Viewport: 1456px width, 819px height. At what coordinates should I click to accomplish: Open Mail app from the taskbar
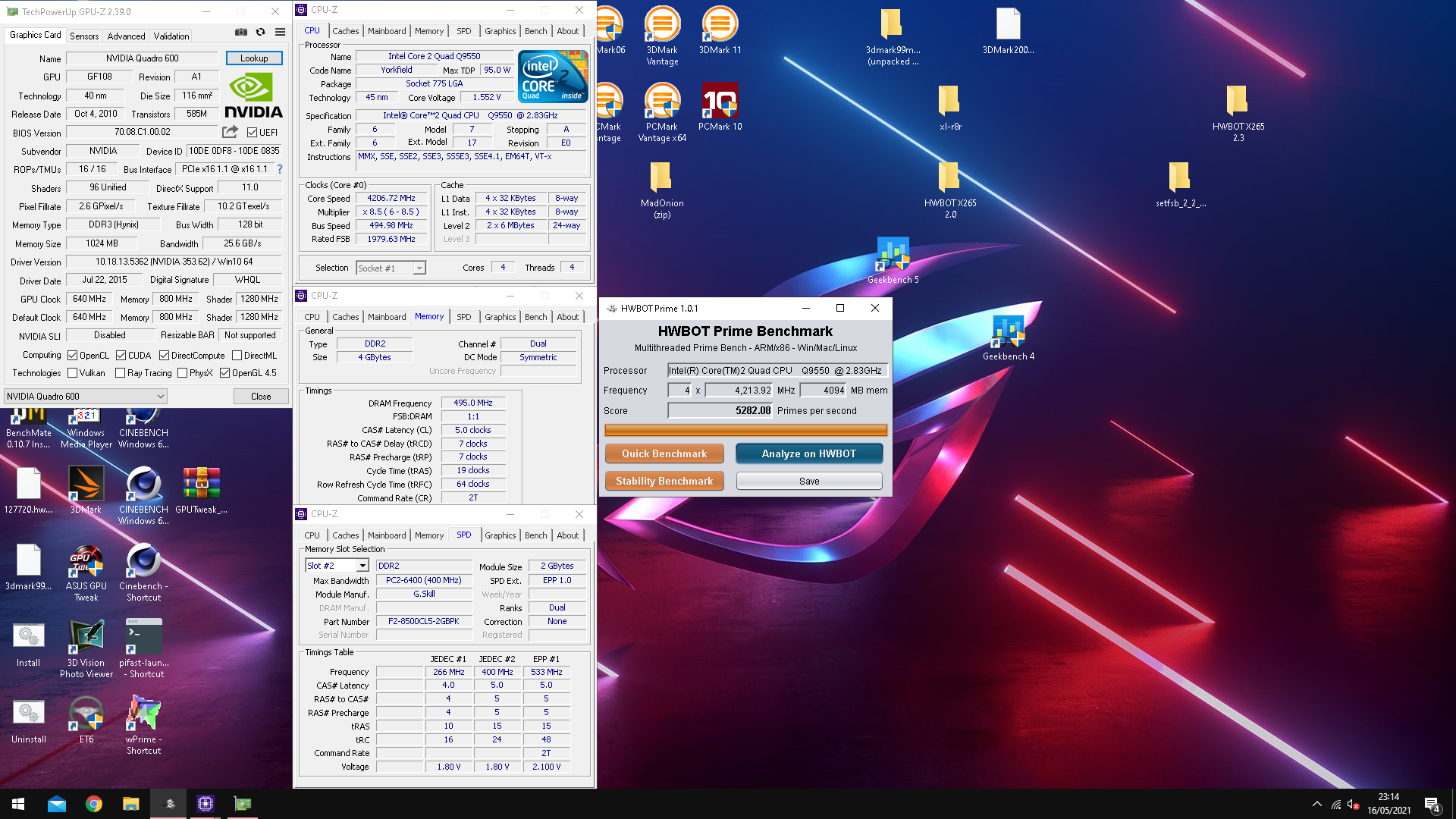(57, 804)
